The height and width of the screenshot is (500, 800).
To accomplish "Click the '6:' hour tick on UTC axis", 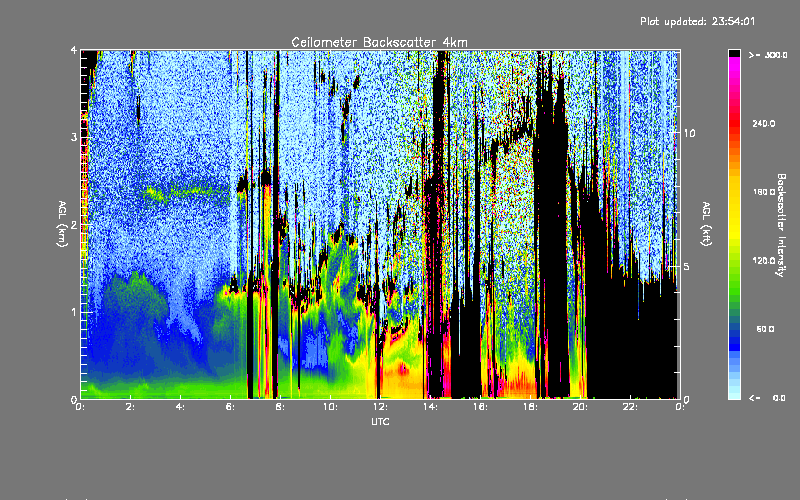I will click(x=231, y=407).
